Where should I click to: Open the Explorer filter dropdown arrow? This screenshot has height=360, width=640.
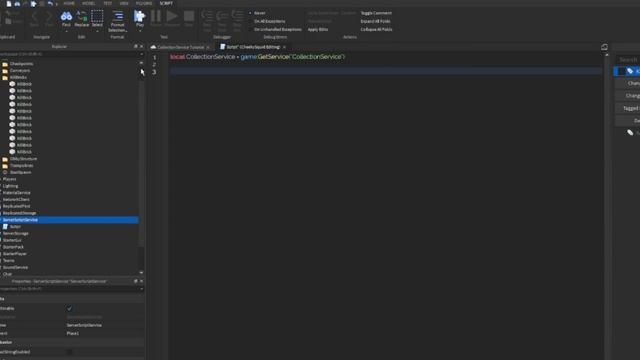pyautogui.click(x=141, y=54)
